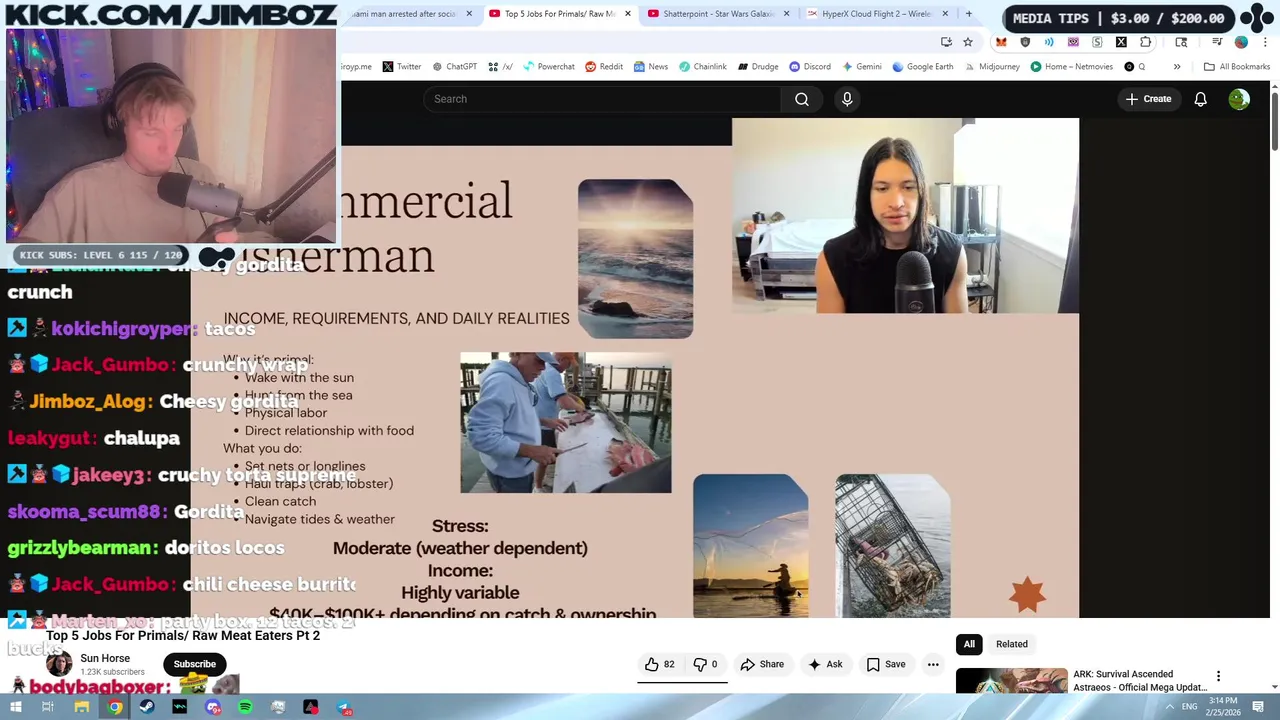Open the News bookmark
This screenshot has height=720, width=1280.
pyautogui.click(x=651, y=67)
